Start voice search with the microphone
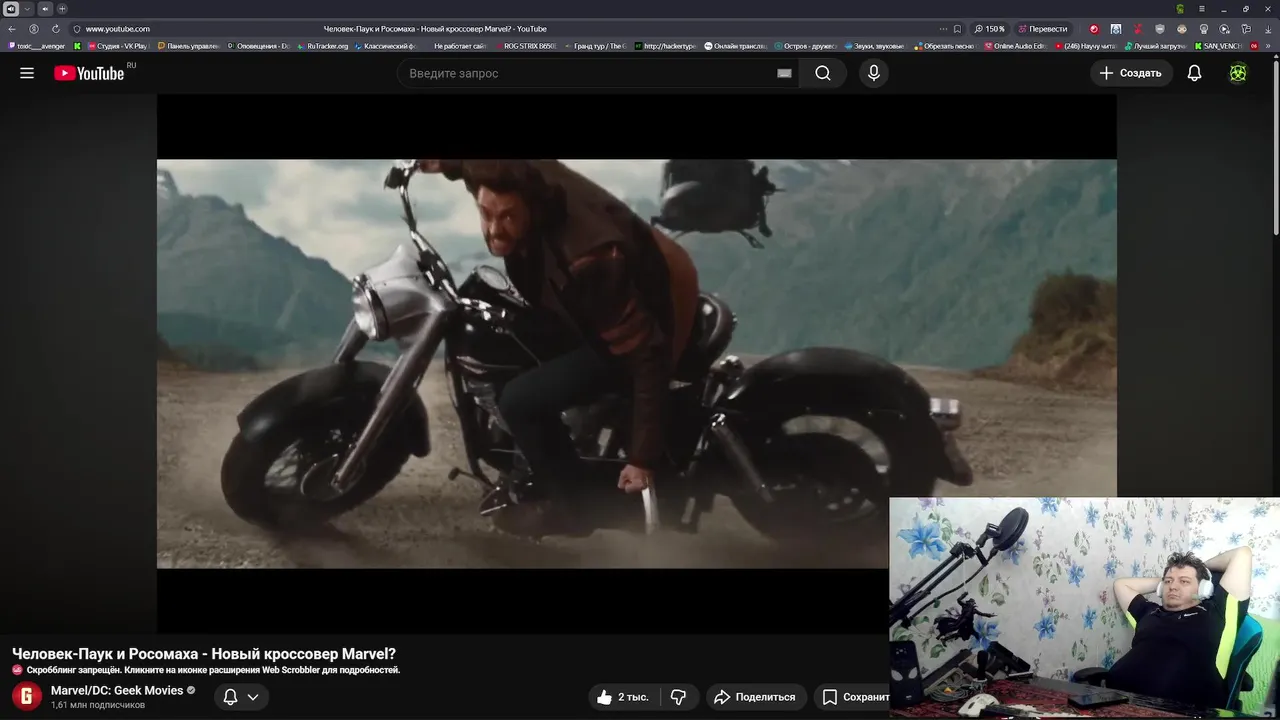This screenshot has width=1280, height=720. pyautogui.click(x=874, y=73)
